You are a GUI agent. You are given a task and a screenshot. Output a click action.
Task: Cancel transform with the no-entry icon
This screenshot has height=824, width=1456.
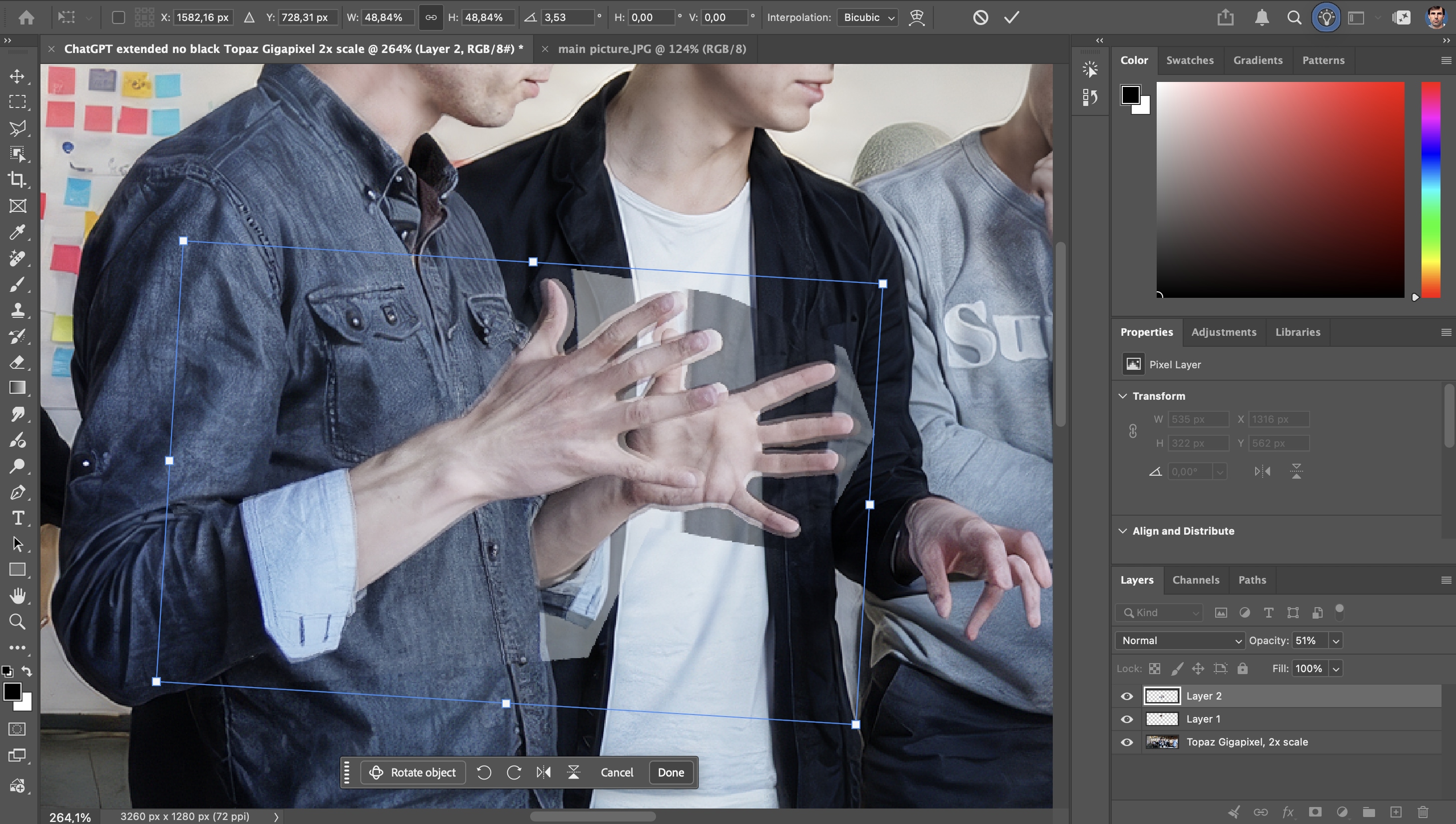coord(981,17)
